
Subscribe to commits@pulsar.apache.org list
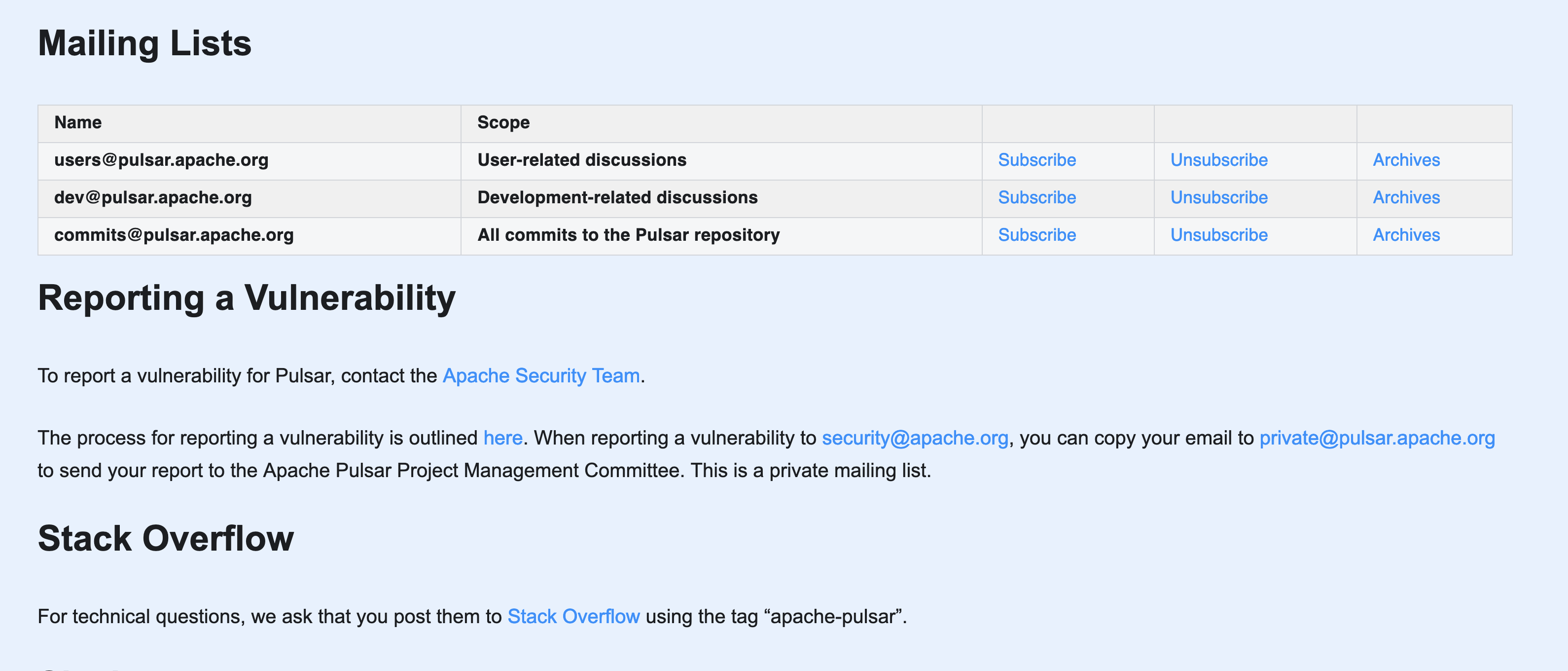tap(1036, 235)
